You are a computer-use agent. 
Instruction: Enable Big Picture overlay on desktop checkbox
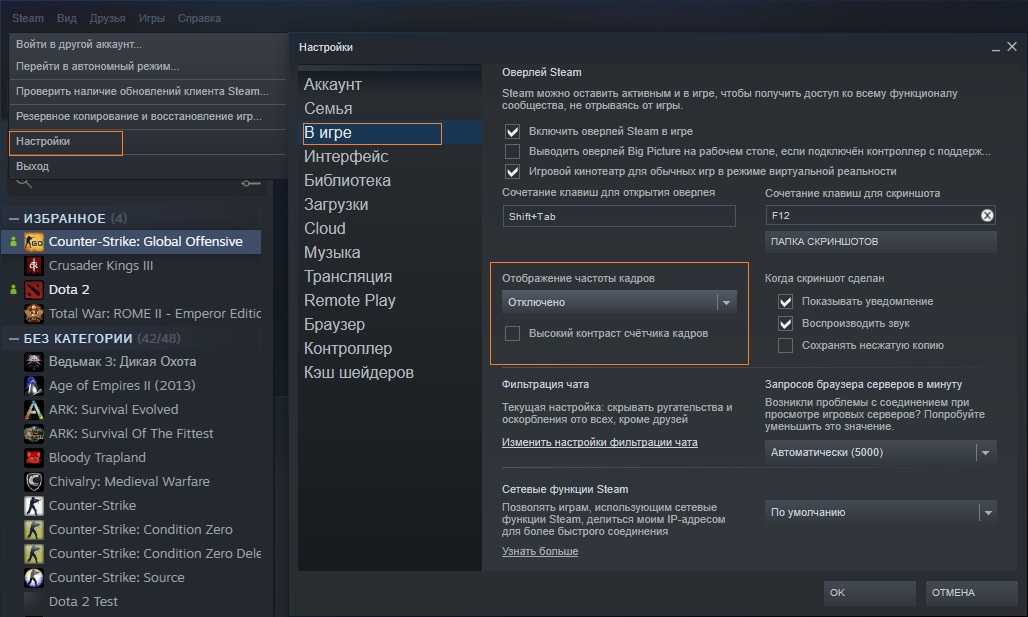click(513, 151)
